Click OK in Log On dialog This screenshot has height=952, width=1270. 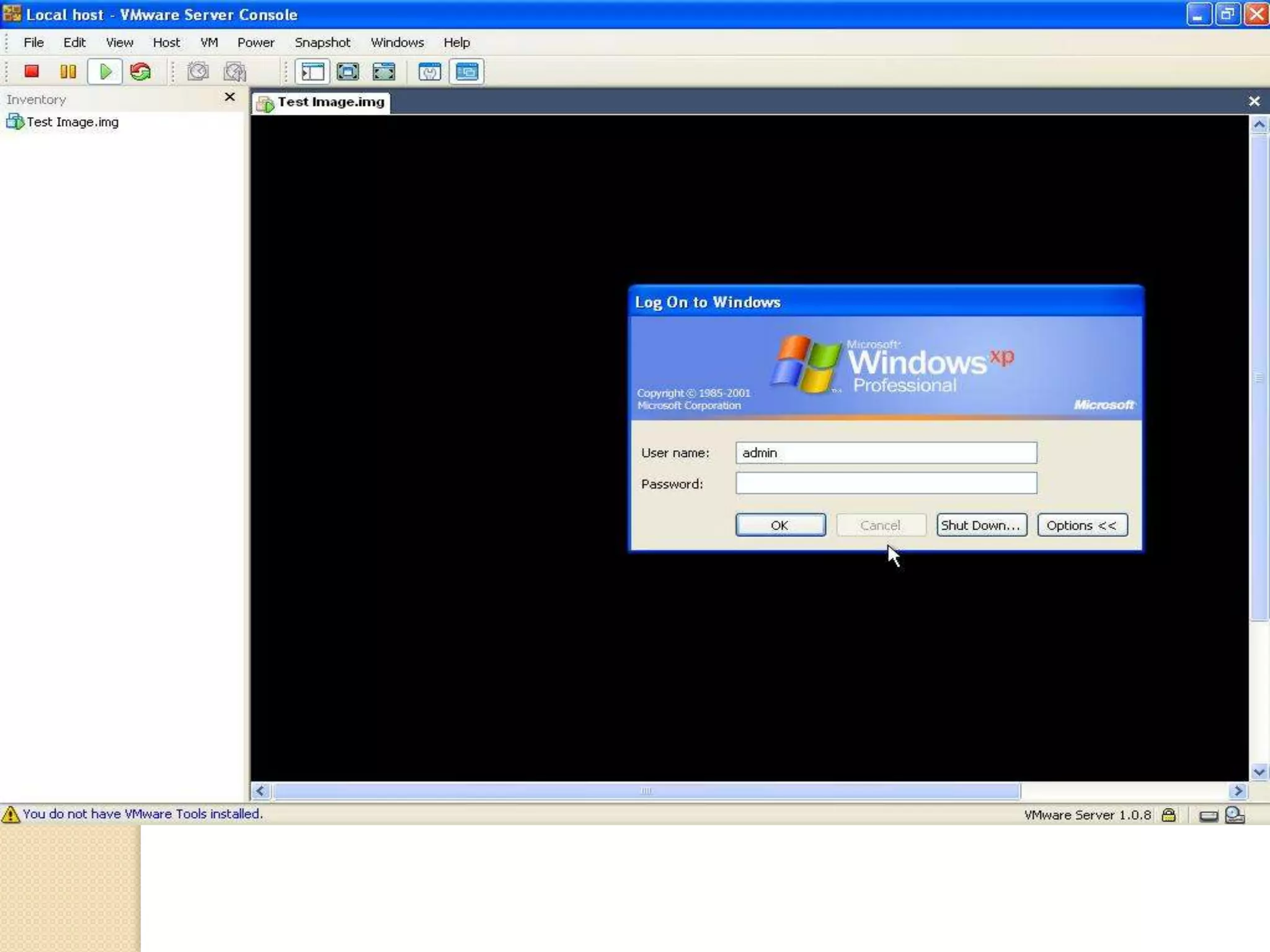pyautogui.click(x=780, y=525)
